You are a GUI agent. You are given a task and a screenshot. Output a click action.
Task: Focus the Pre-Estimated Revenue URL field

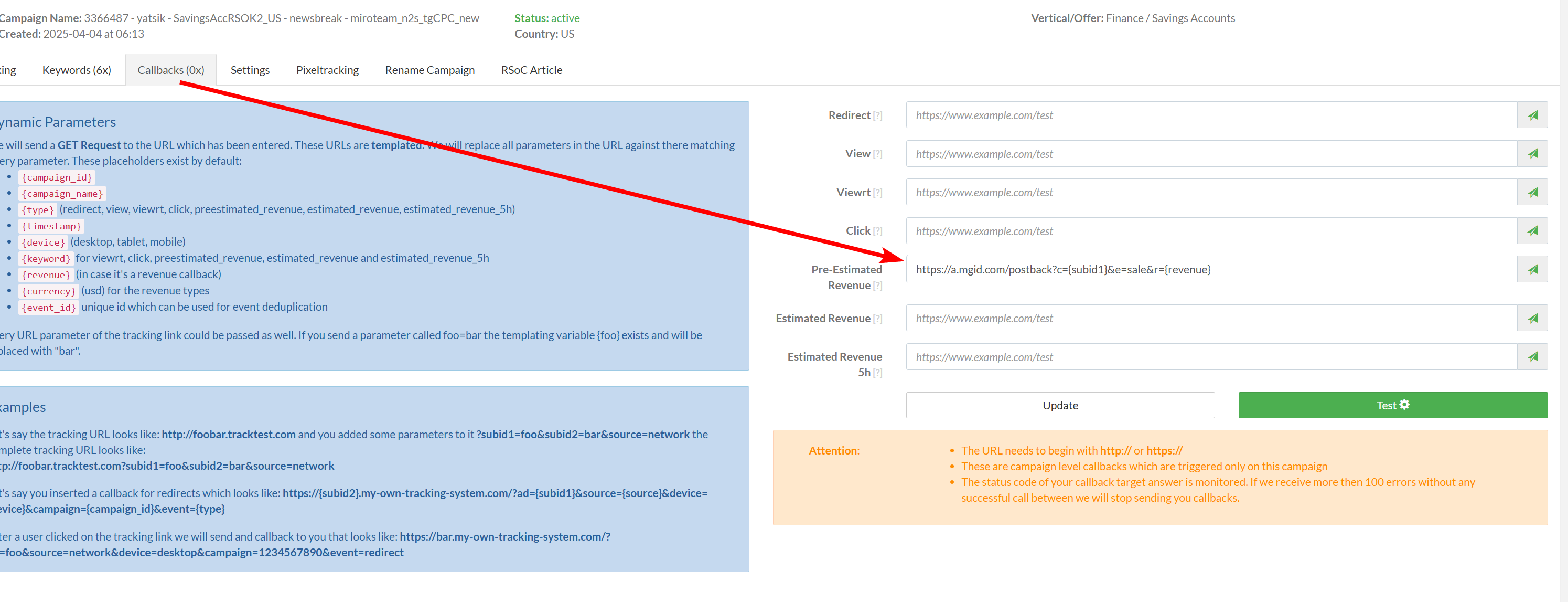1211,269
